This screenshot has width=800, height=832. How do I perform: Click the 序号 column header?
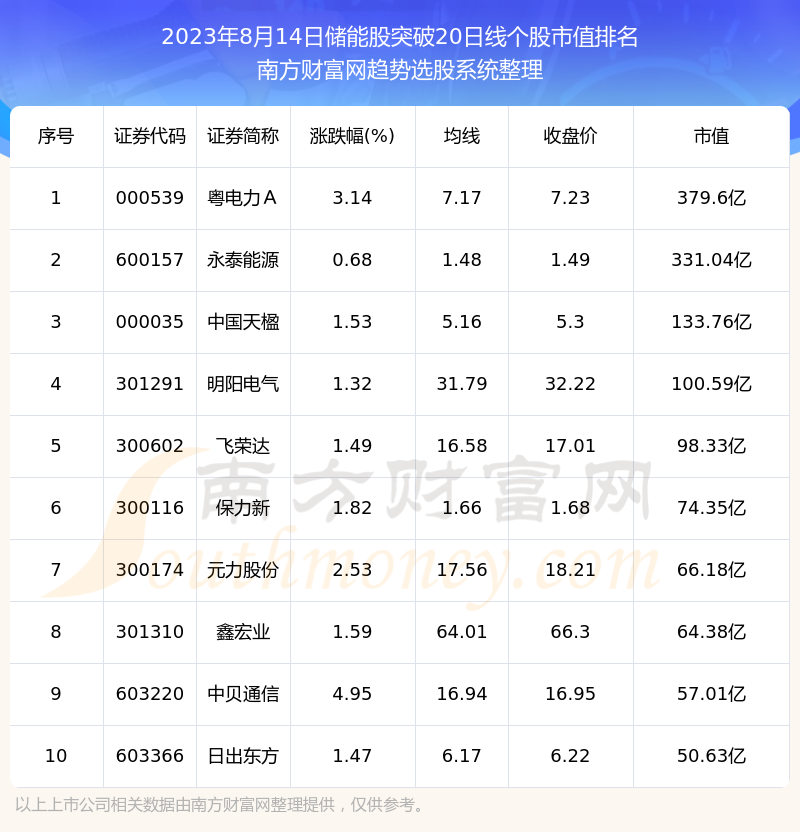(x=56, y=136)
